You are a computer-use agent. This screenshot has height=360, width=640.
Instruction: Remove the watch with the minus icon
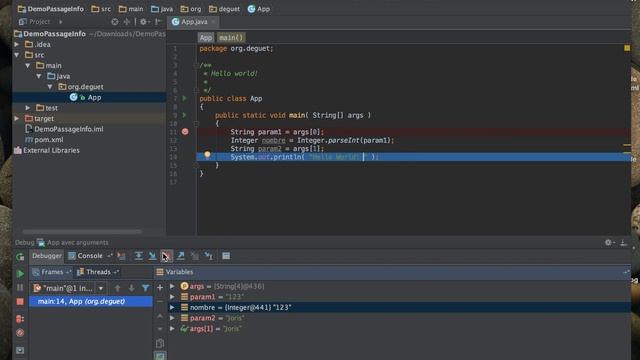click(x=160, y=302)
